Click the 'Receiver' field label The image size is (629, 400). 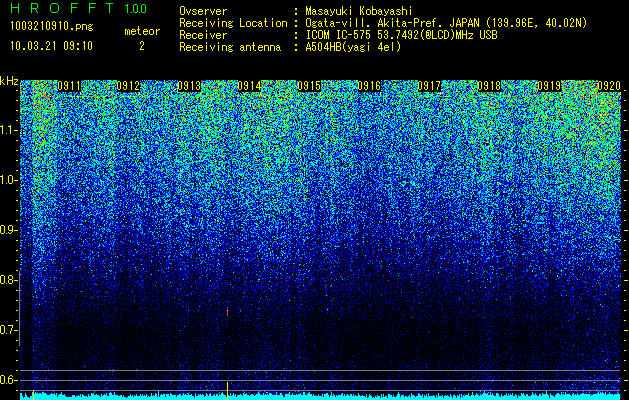203,35
